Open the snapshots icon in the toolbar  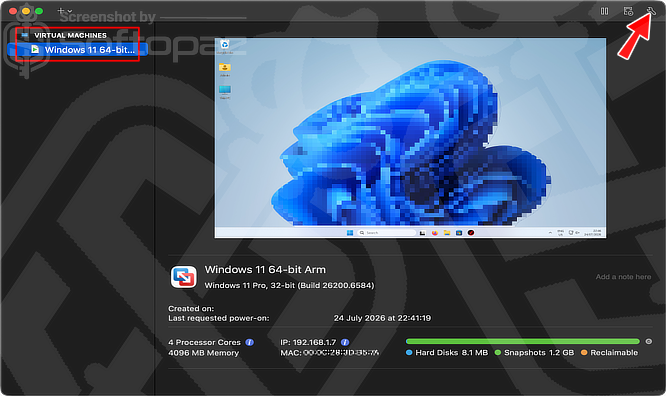point(628,11)
